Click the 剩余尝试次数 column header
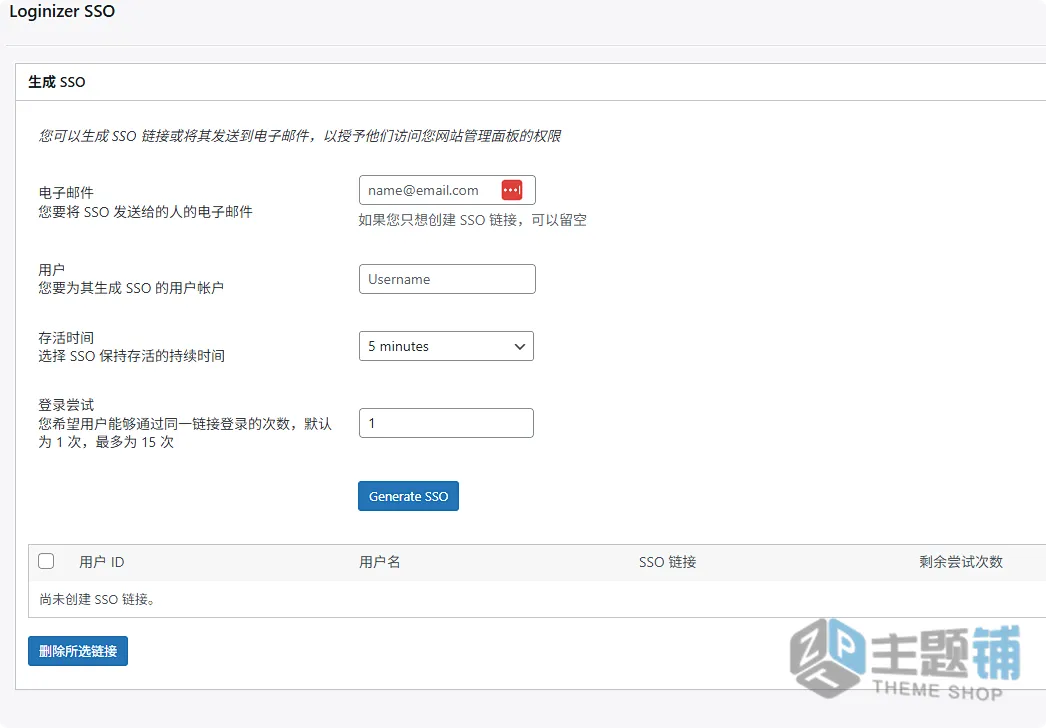 pos(961,562)
